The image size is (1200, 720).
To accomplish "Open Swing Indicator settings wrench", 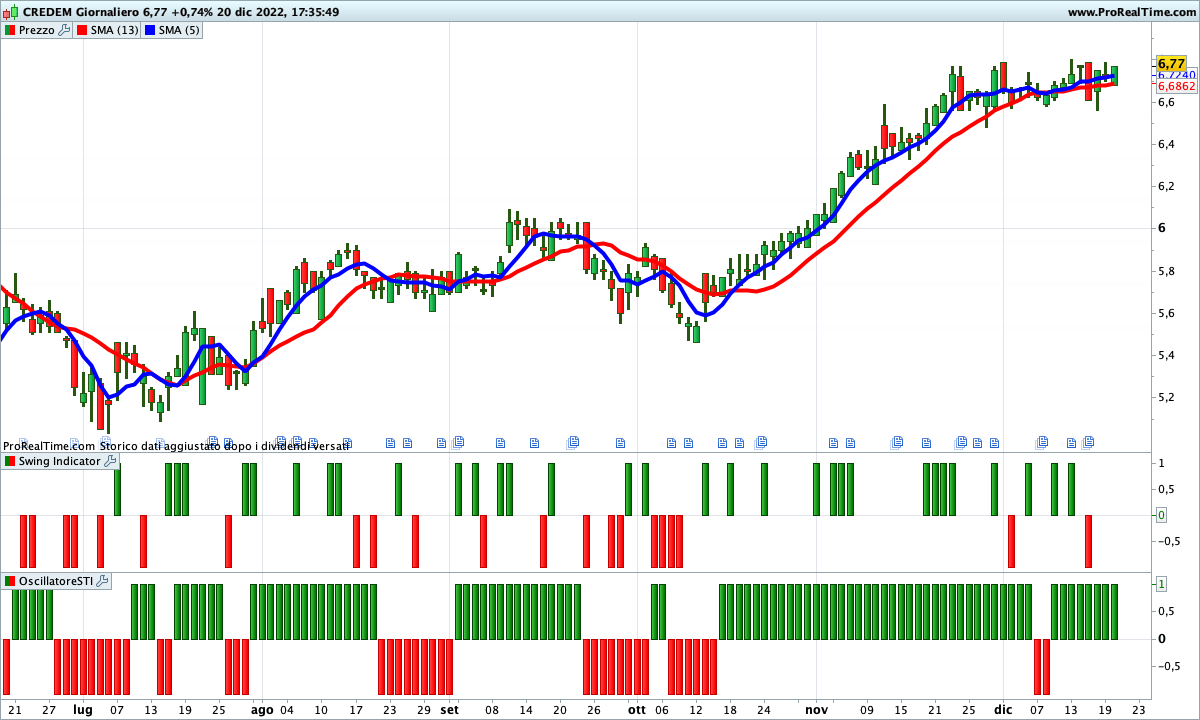I will 110,461.
